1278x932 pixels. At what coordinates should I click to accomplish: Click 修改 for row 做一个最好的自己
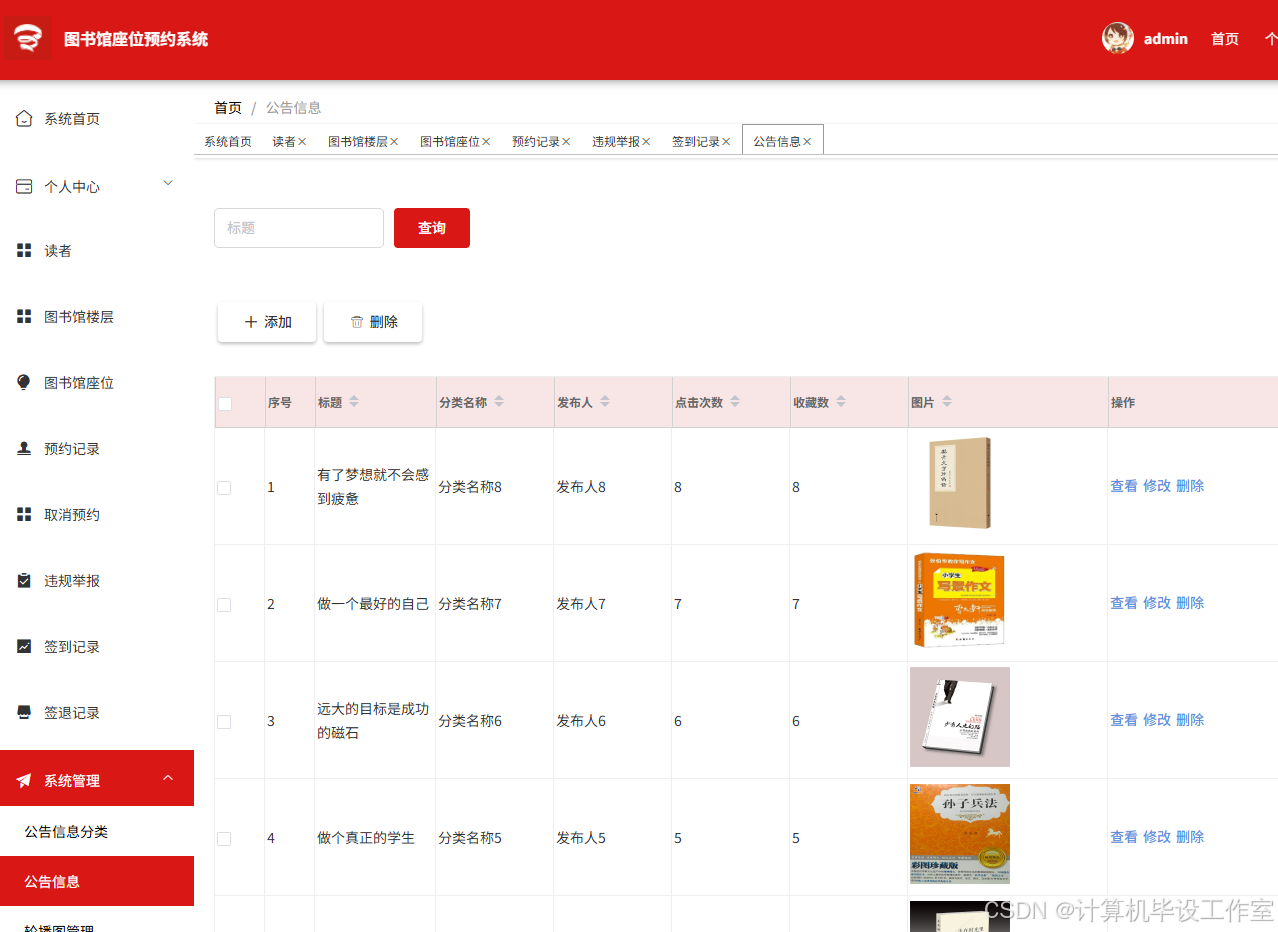(1157, 603)
